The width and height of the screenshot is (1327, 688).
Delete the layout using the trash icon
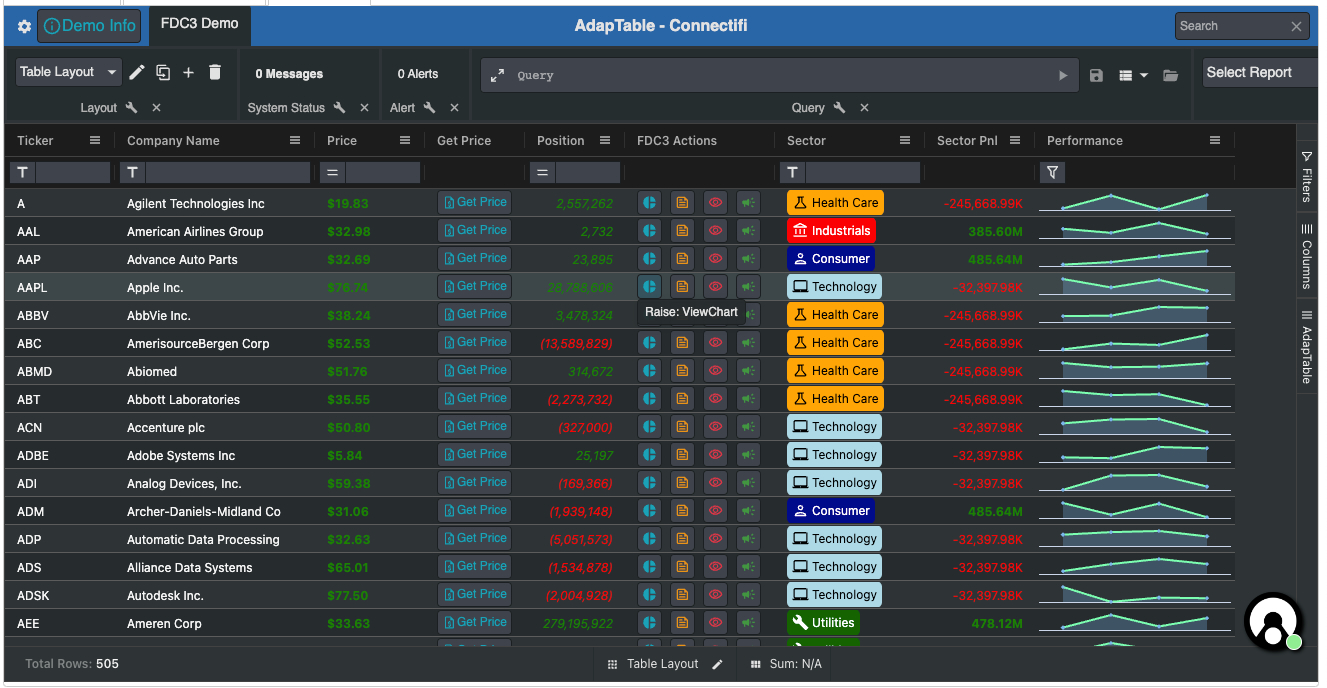click(214, 72)
